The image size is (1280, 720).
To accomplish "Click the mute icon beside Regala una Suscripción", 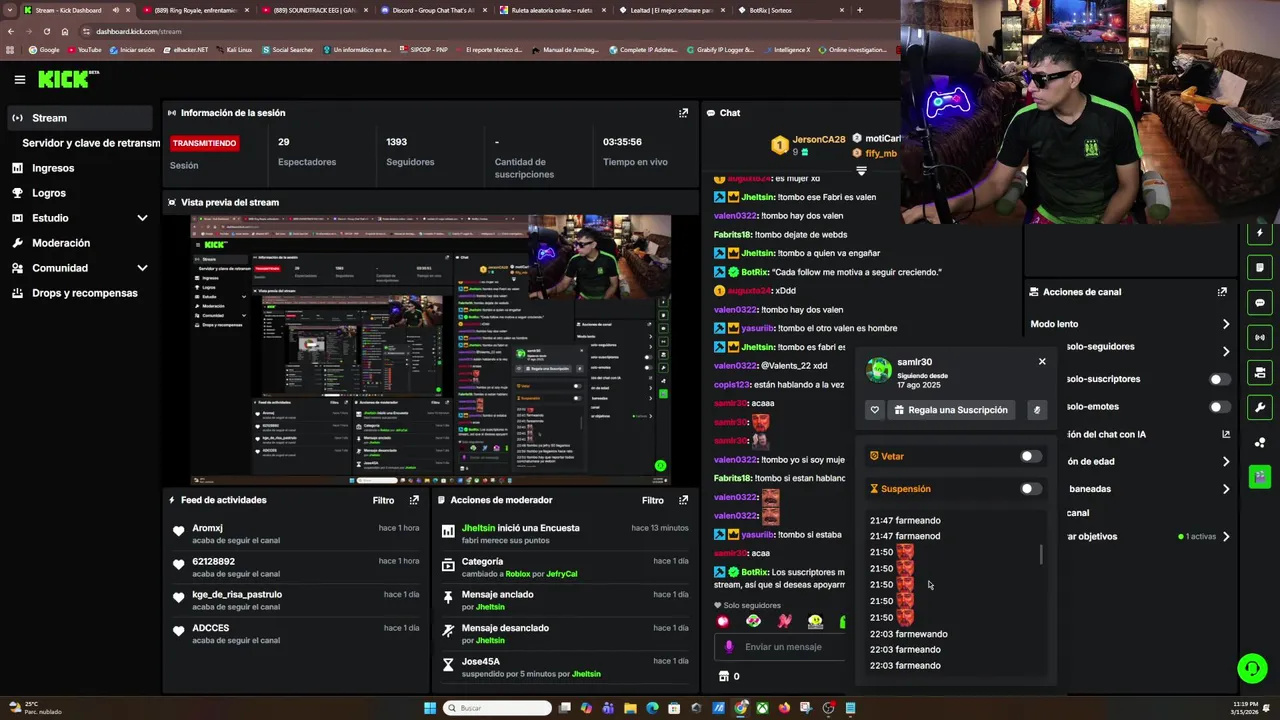I will pos(1036,410).
